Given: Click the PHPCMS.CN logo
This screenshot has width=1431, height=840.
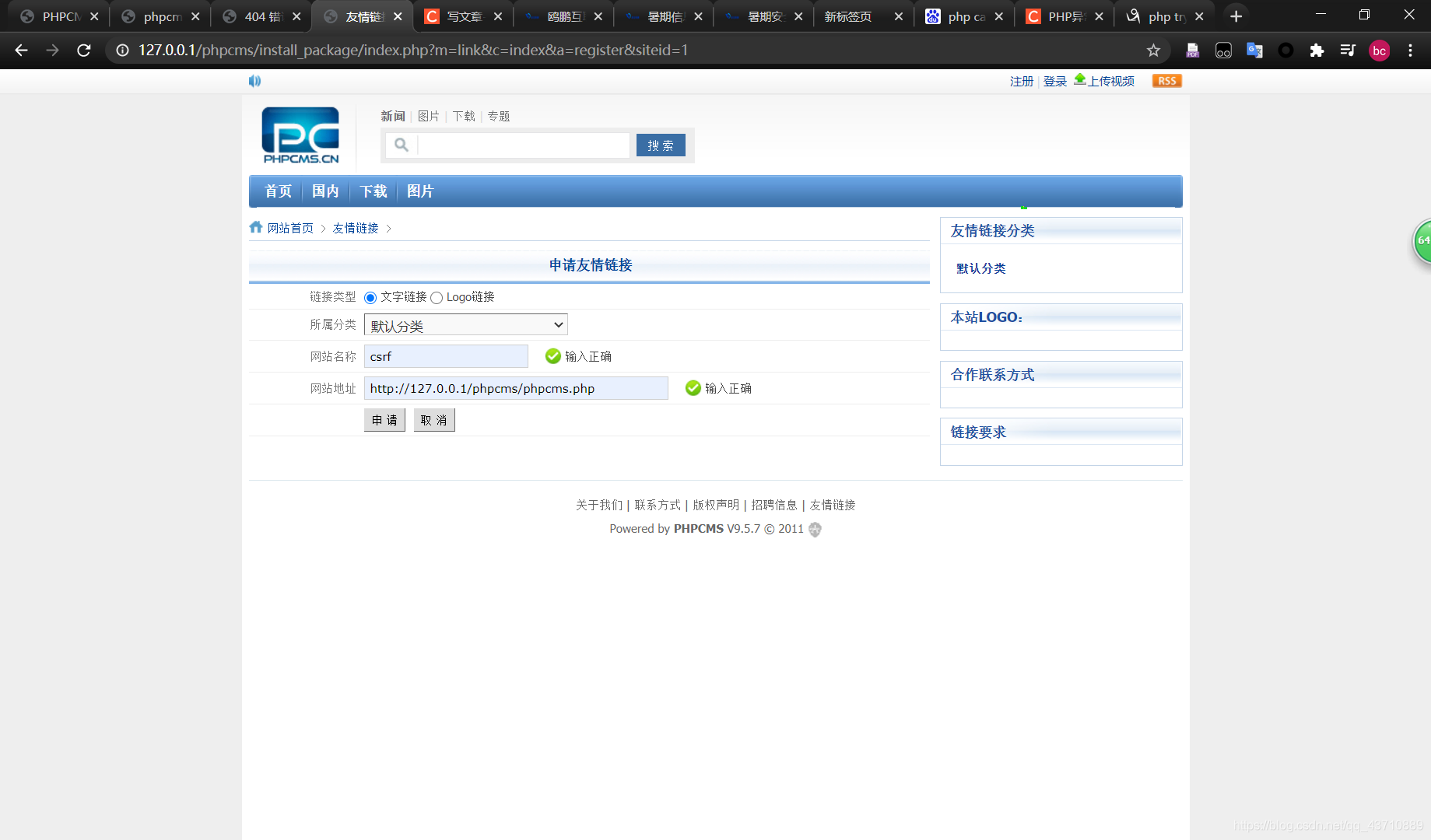Looking at the screenshot, I should (x=300, y=135).
